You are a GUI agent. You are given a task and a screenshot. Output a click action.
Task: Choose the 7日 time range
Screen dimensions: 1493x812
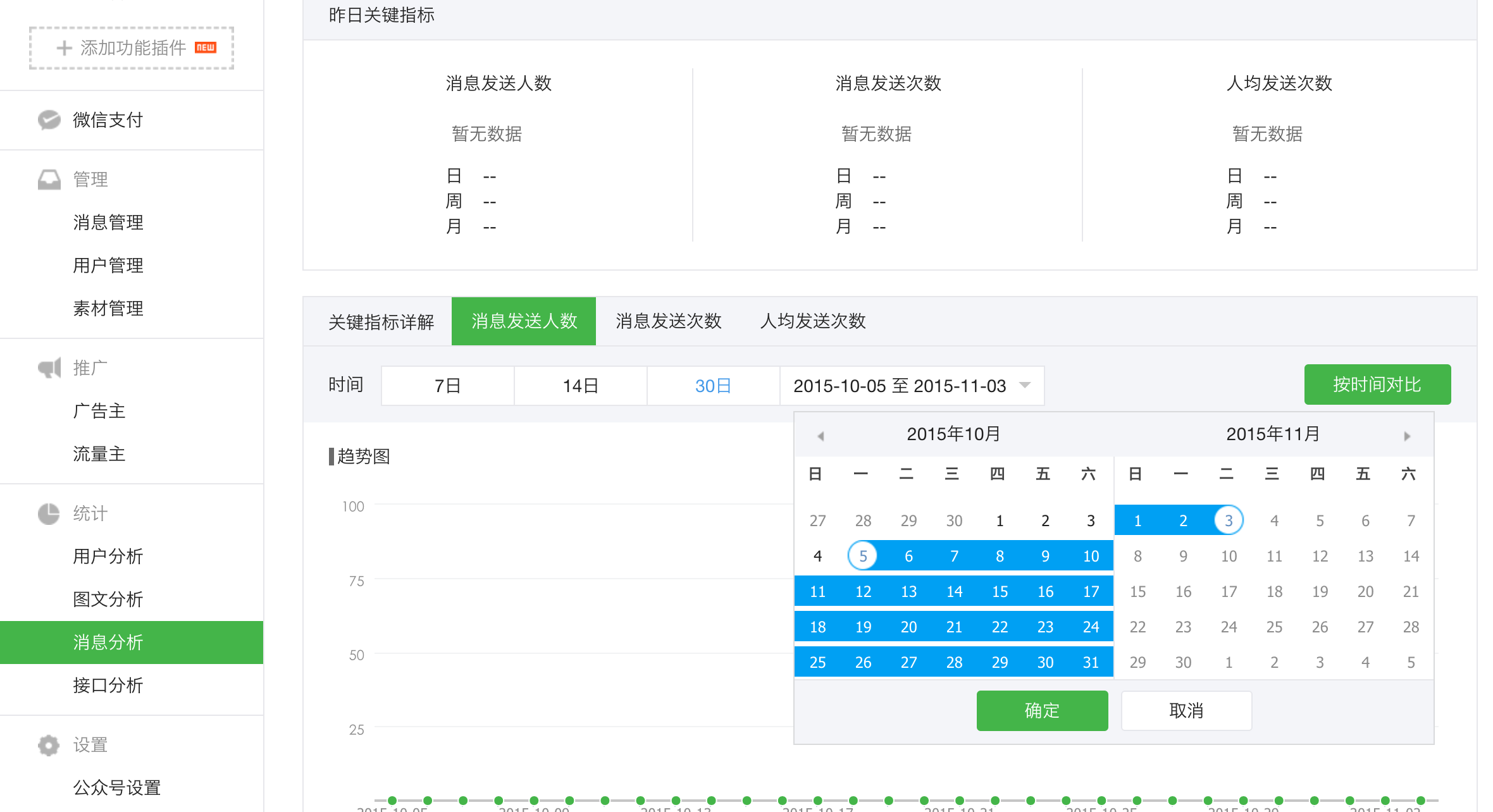click(x=448, y=386)
